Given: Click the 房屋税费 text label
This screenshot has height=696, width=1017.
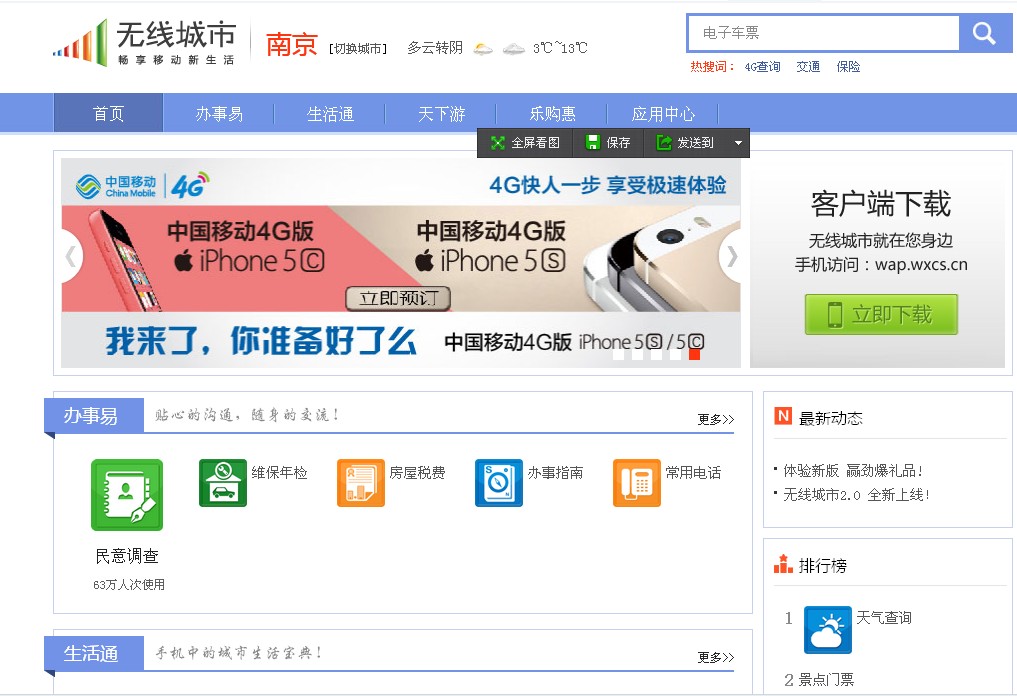Looking at the screenshot, I should [417, 472].
